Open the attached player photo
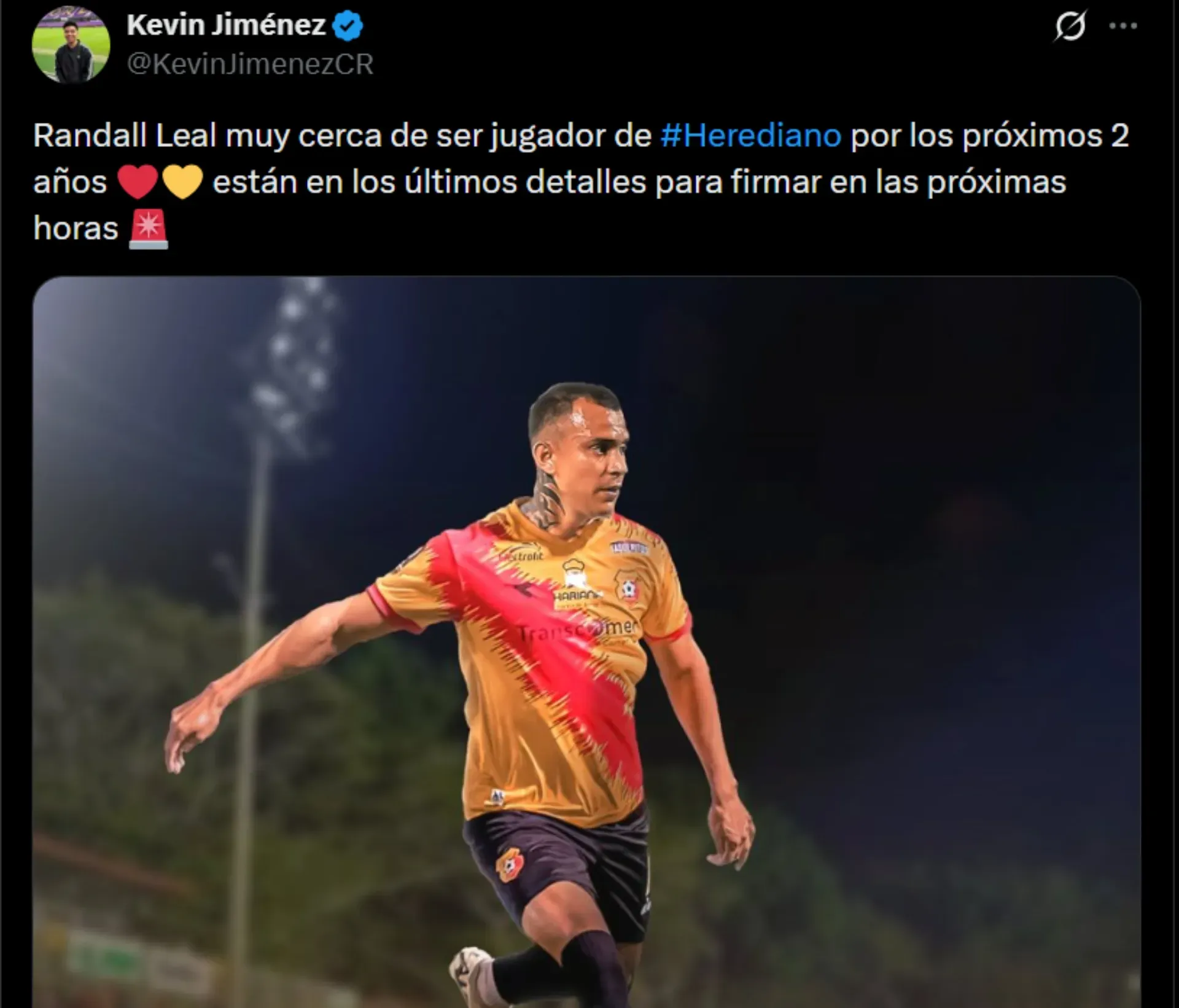 coord(586,642)
